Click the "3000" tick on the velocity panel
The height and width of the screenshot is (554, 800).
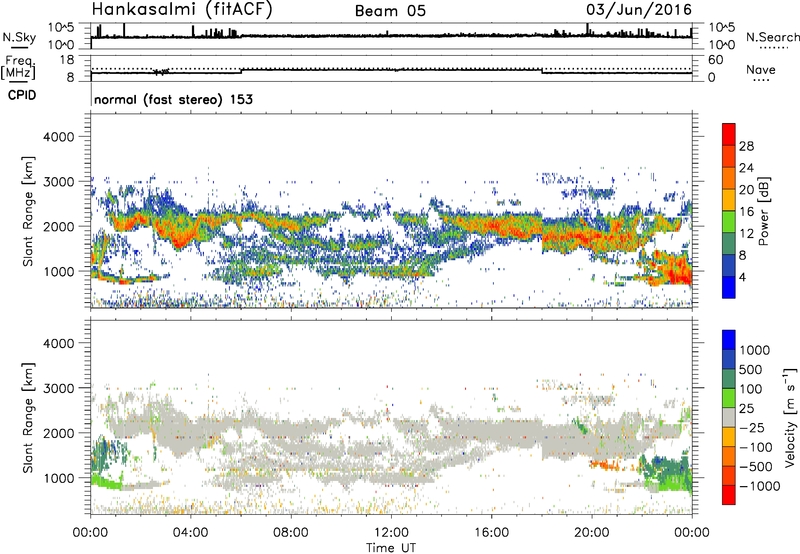[x=58, y=388]
